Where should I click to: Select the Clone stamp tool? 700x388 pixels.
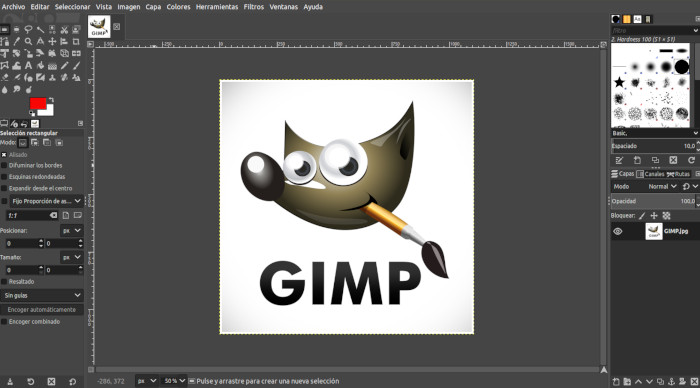(52, 78)
